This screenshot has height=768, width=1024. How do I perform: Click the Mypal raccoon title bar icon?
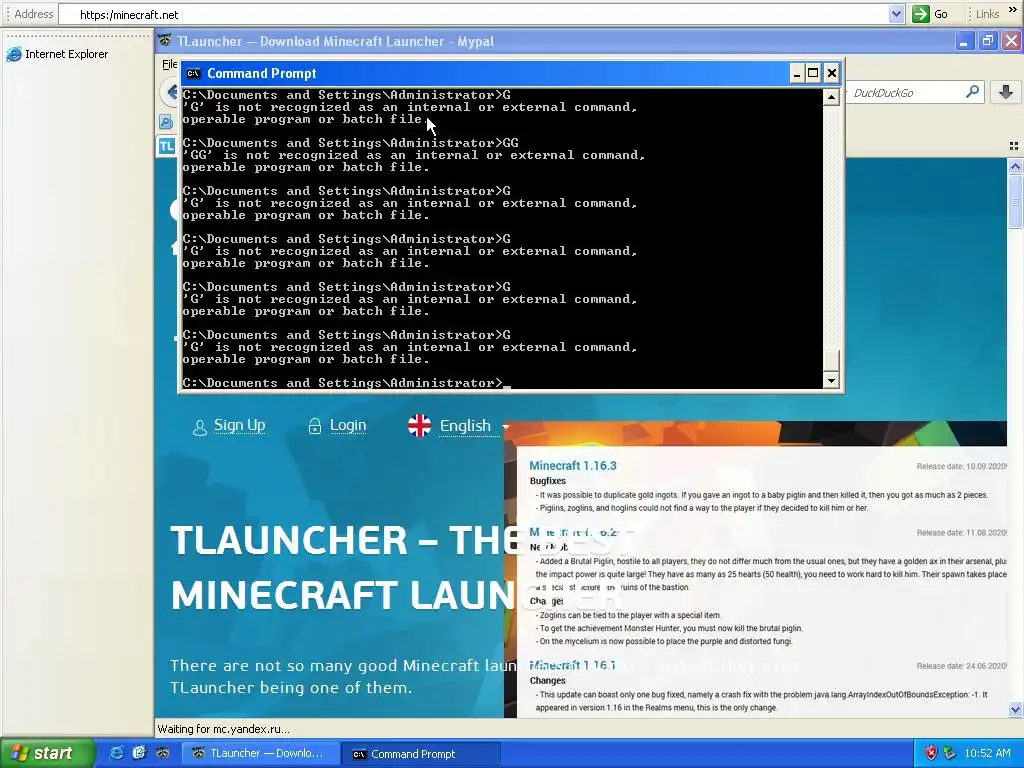point(165,40)
